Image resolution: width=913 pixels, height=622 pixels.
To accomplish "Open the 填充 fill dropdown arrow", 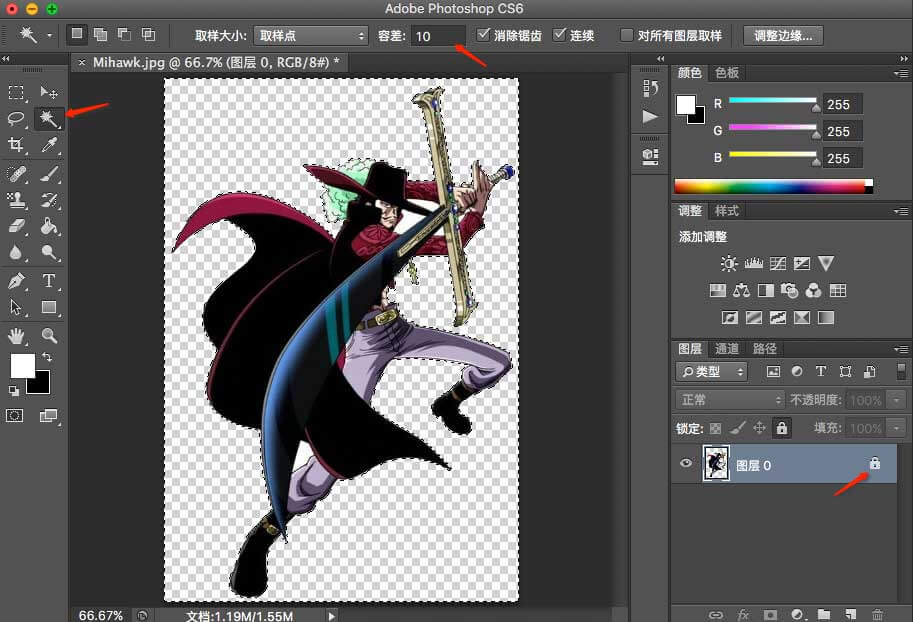I will [x=896, y=428].
